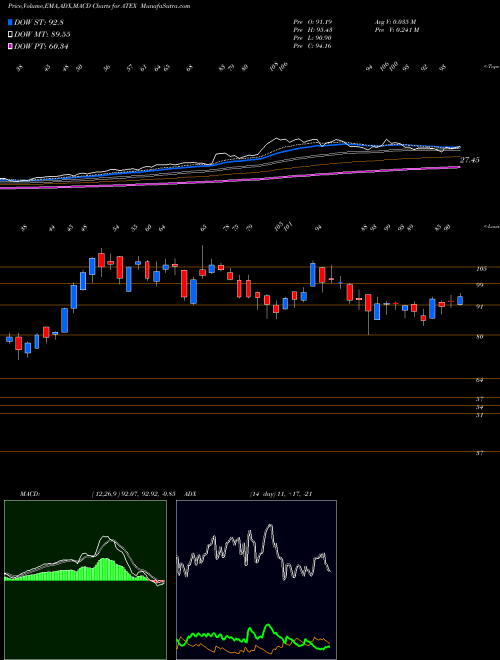Click the 105 price level label

point(481,269)
